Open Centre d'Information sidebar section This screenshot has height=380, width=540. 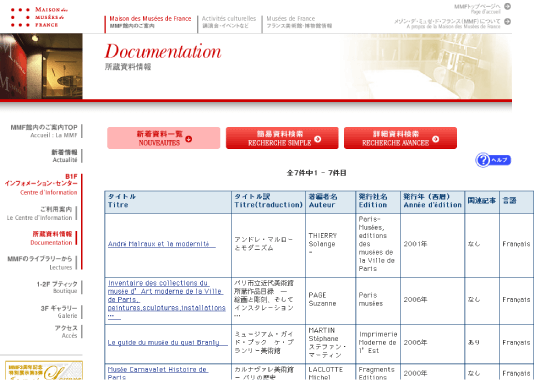[41, 184]
